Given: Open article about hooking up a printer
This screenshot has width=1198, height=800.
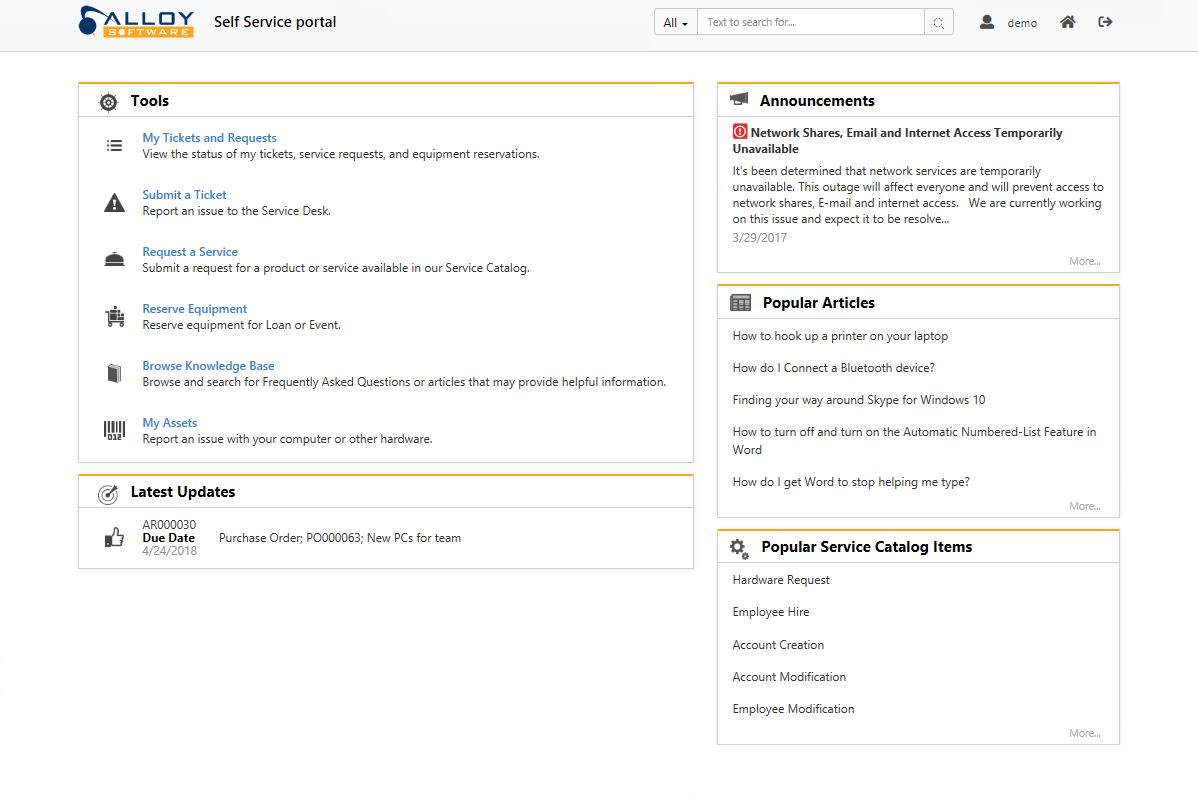Looking at the screenshot, I should coord(840,336).
